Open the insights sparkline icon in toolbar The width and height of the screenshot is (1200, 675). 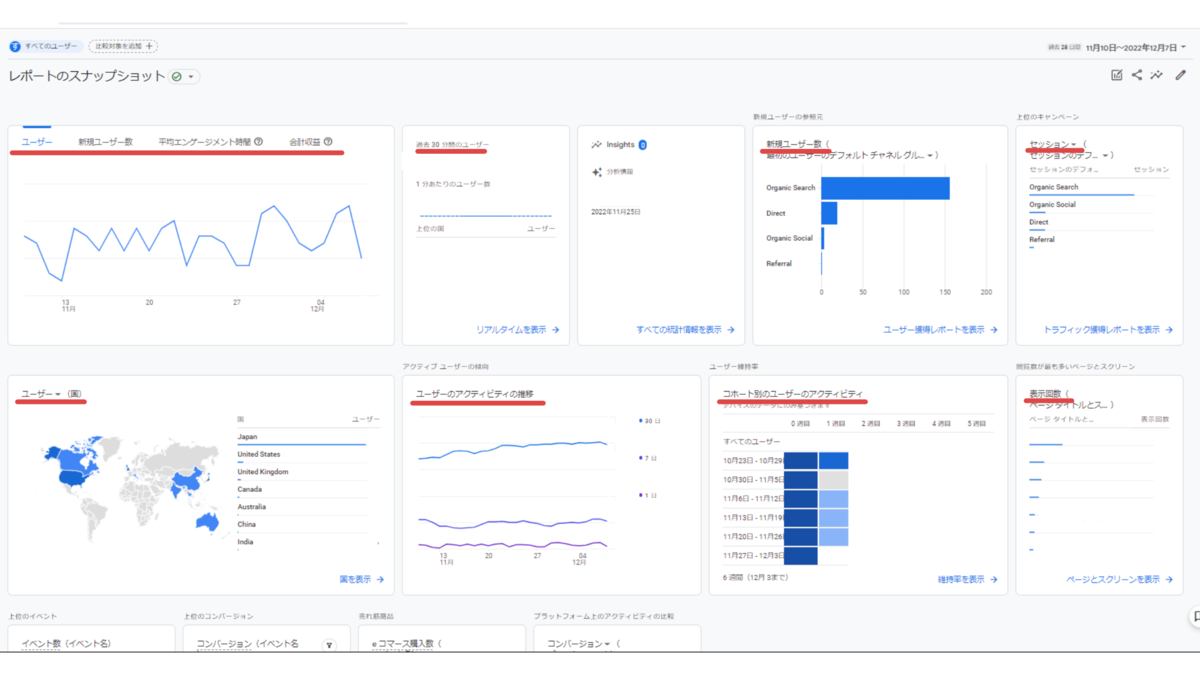pyautogui.click(x=1157, y=75)
